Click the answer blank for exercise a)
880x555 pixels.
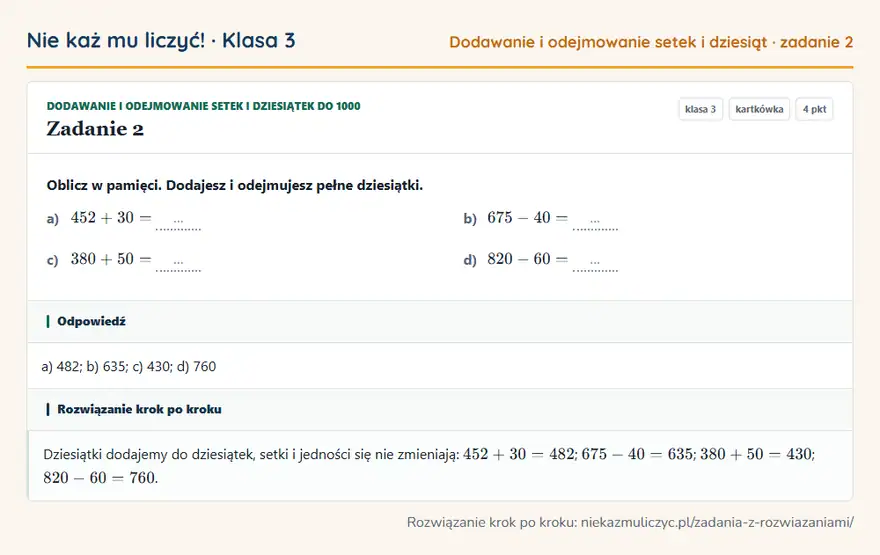tap(178, 222)
